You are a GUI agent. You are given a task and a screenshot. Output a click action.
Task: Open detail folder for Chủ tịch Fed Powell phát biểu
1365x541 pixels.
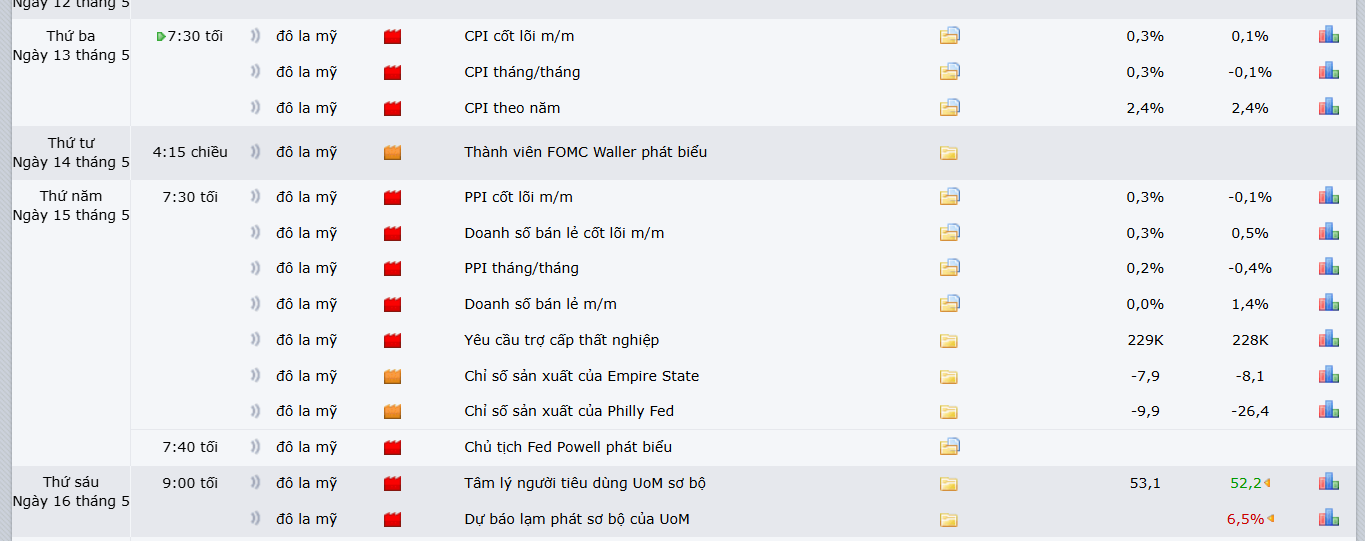[949, 447]
